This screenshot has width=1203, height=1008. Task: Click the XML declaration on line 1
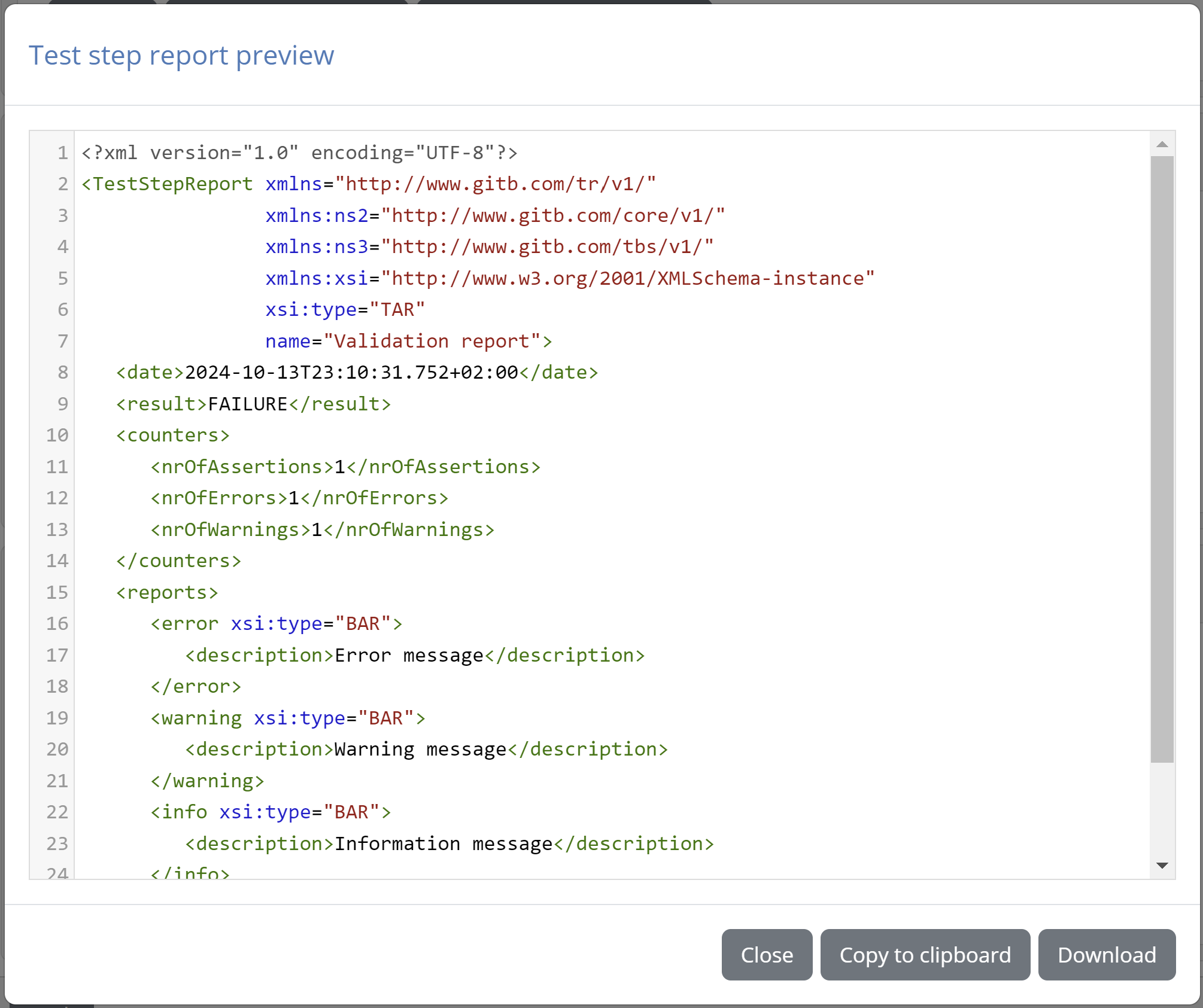pos(300,153)
